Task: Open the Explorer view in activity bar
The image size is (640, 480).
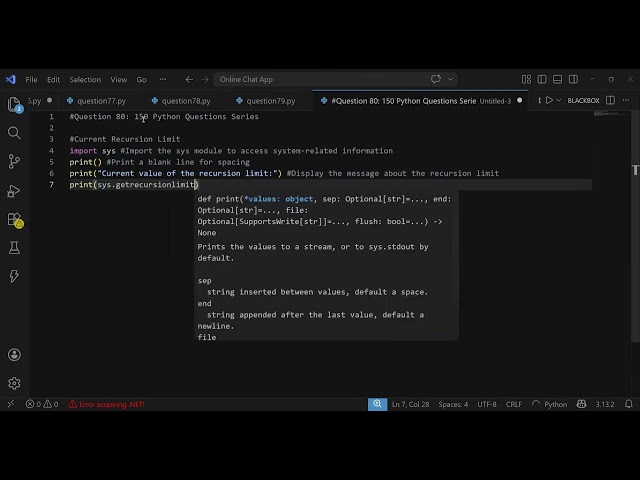Action: click(x=14, y=104)
